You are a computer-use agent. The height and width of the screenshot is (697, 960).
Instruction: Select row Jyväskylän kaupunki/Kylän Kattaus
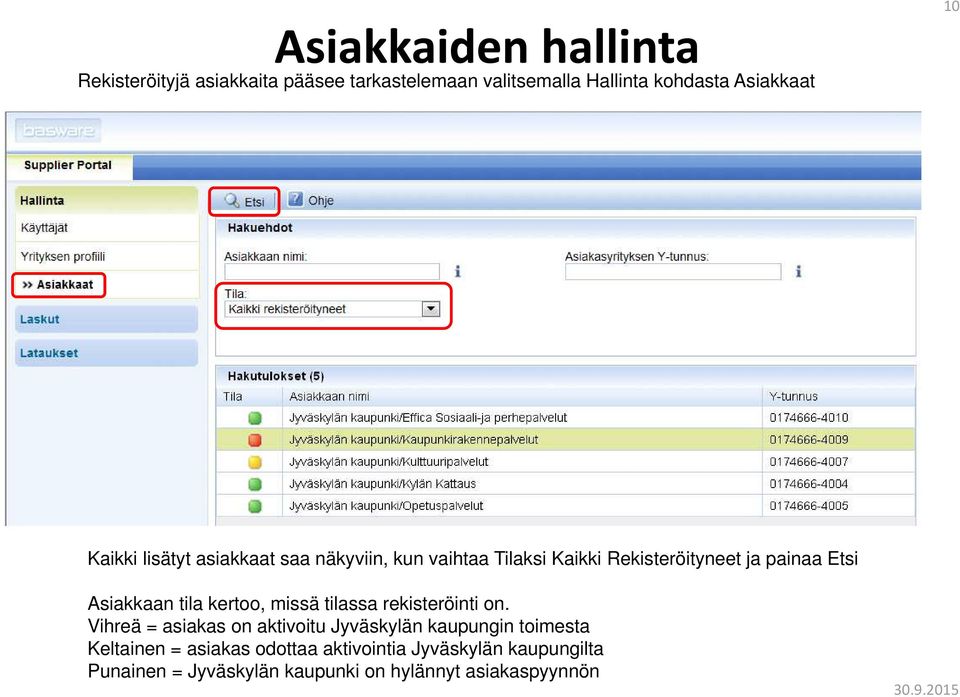pos(566,484)
